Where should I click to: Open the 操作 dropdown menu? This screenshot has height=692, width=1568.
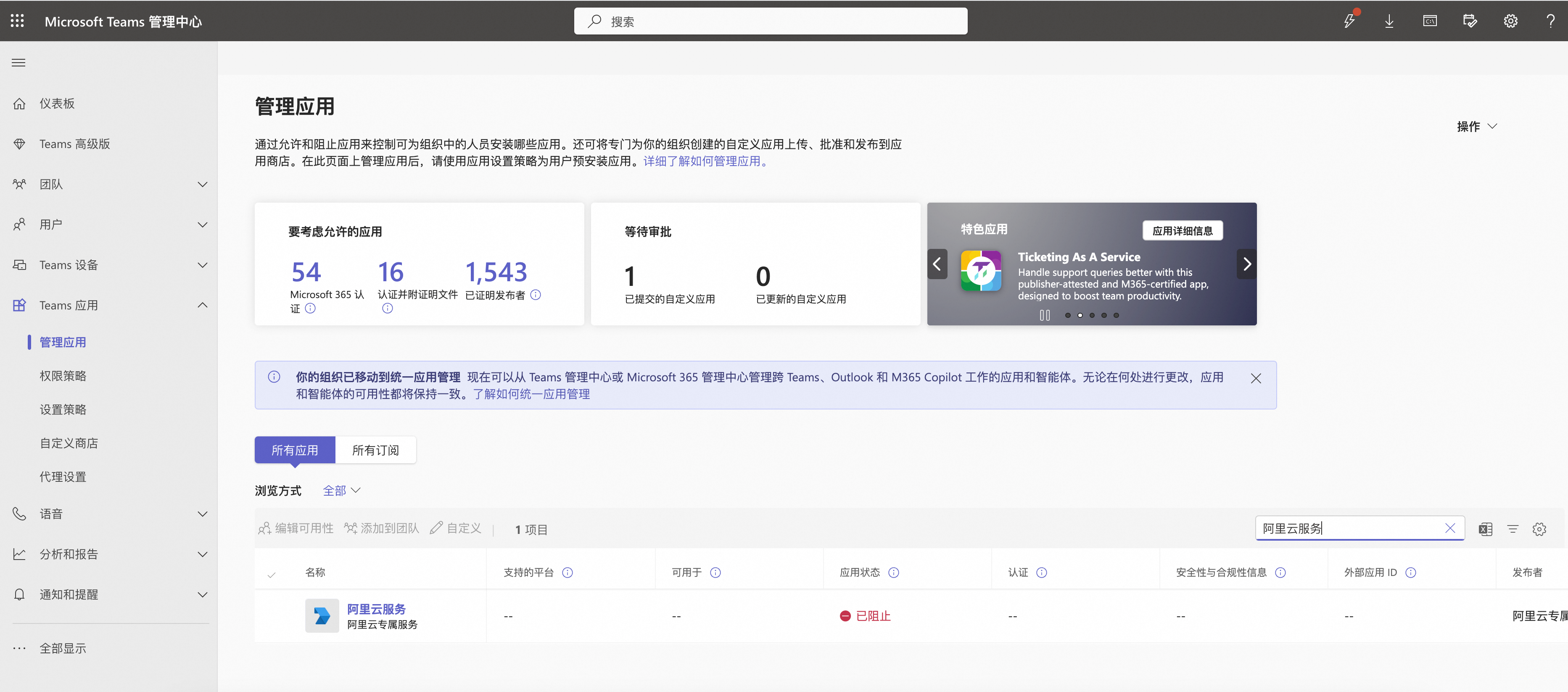pos(1477,127)
